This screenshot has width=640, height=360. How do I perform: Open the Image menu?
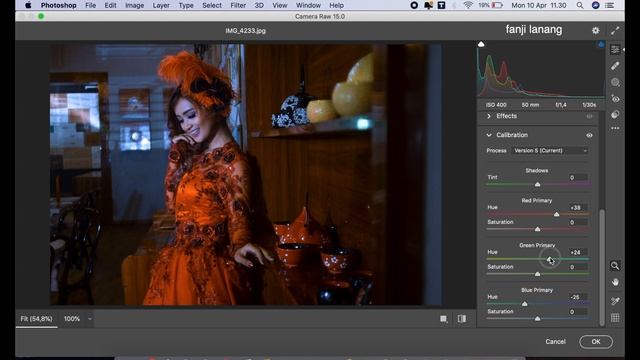coord(134,5)
